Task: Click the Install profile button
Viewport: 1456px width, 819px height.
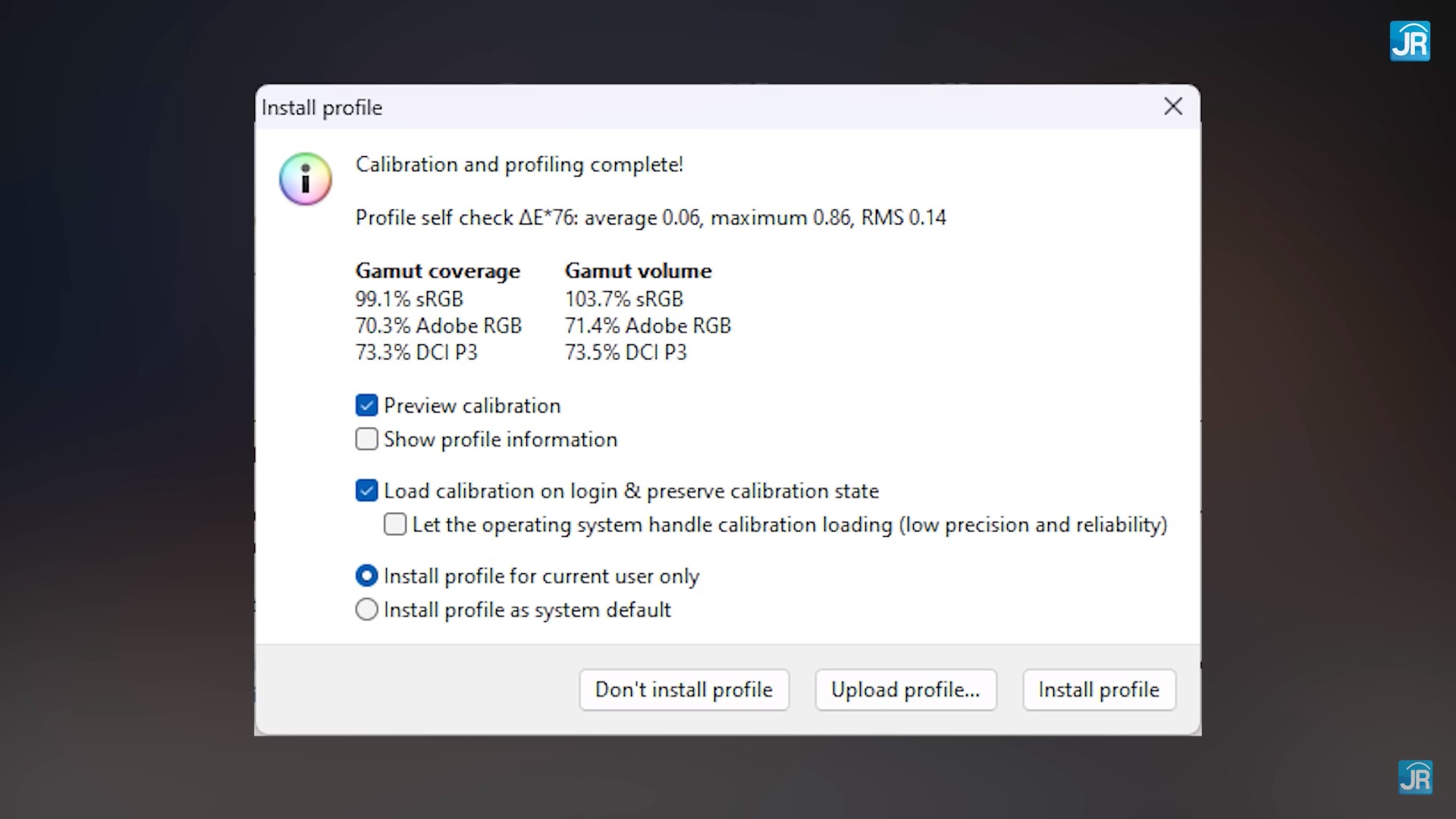Action: [1099, 690]
